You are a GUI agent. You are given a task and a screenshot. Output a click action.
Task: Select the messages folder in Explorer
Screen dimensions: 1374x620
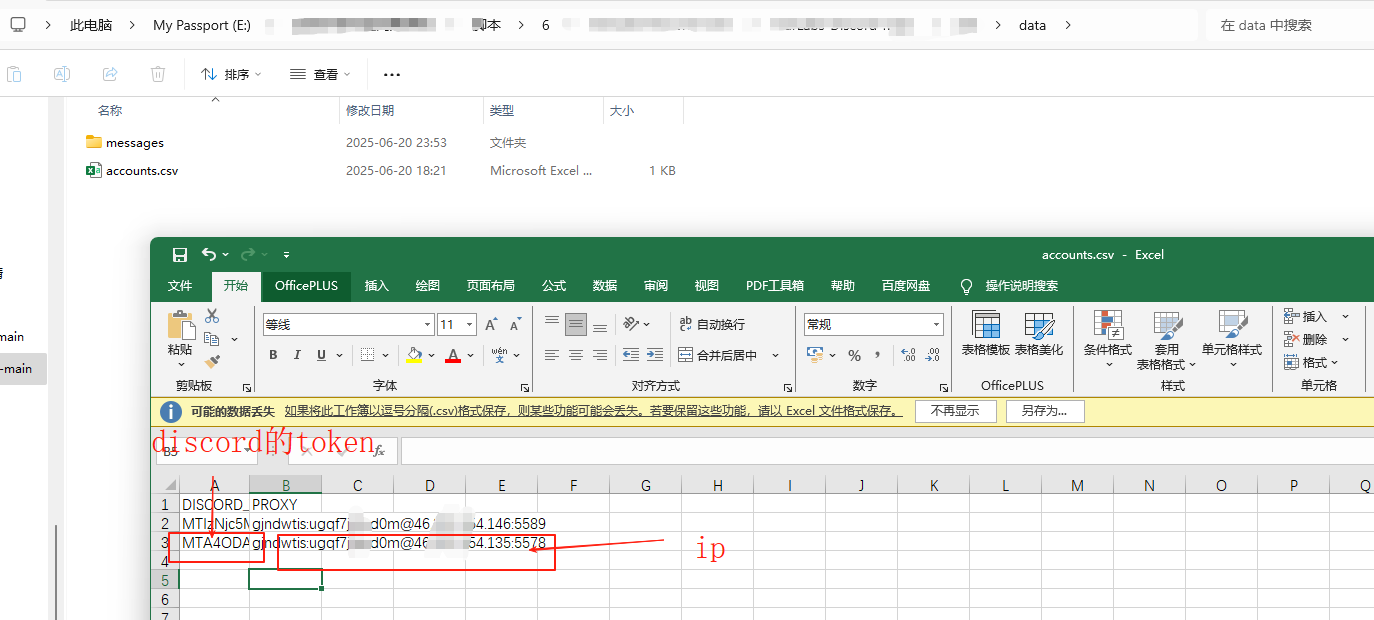[125, 143]
